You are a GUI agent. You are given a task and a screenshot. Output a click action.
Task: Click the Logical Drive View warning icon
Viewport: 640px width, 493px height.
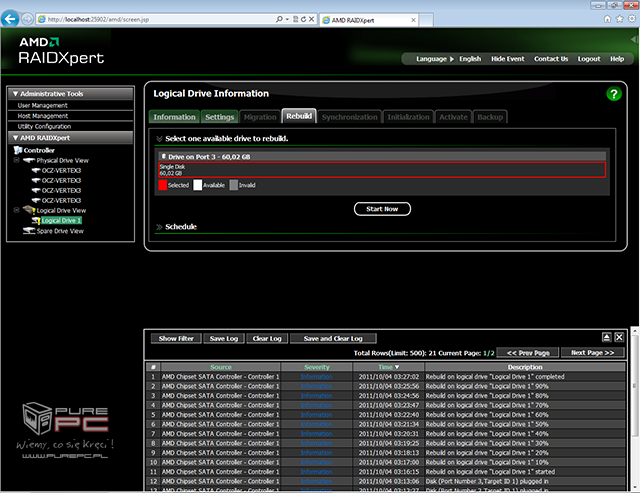[x=29, y=210]
